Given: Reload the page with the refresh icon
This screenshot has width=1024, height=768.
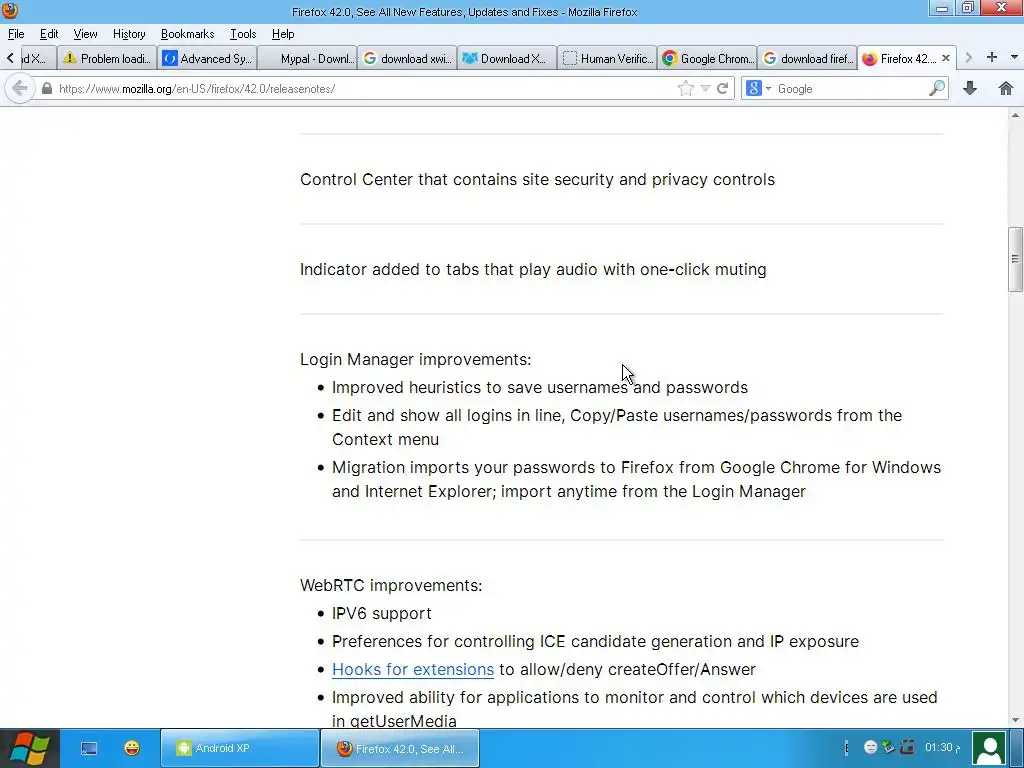Looking at the screenshot, I should point(722,88).
